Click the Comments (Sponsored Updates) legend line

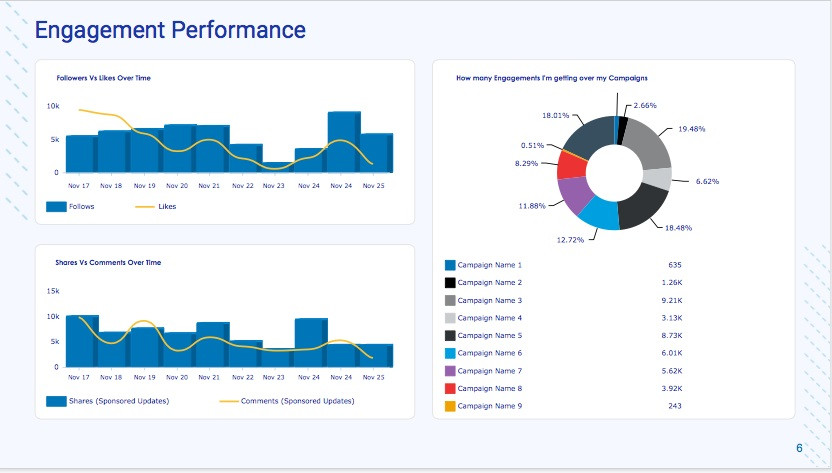(229, 401)
